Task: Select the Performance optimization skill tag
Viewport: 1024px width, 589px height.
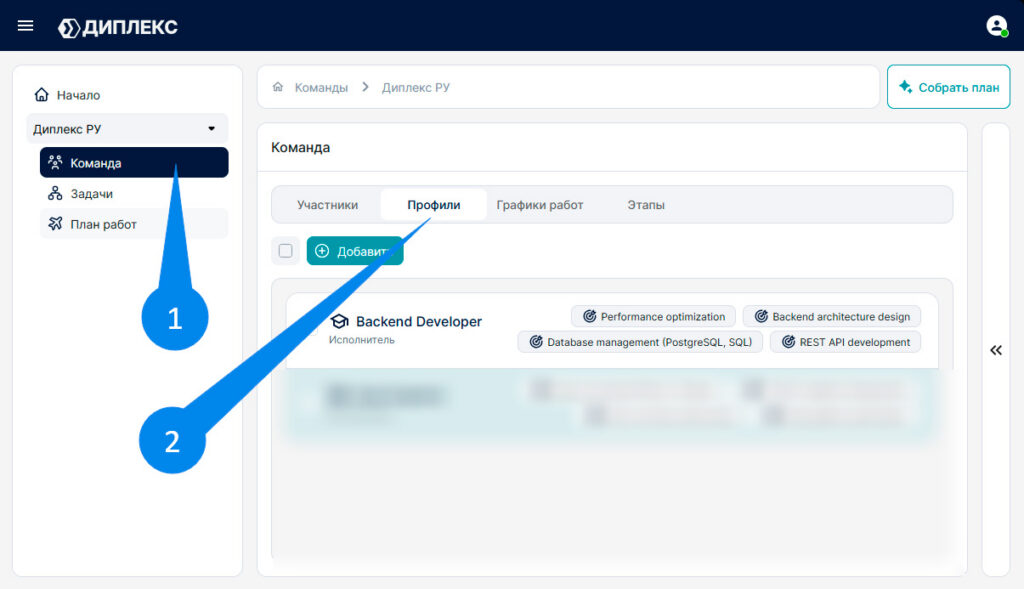Action: pos(654,317)
